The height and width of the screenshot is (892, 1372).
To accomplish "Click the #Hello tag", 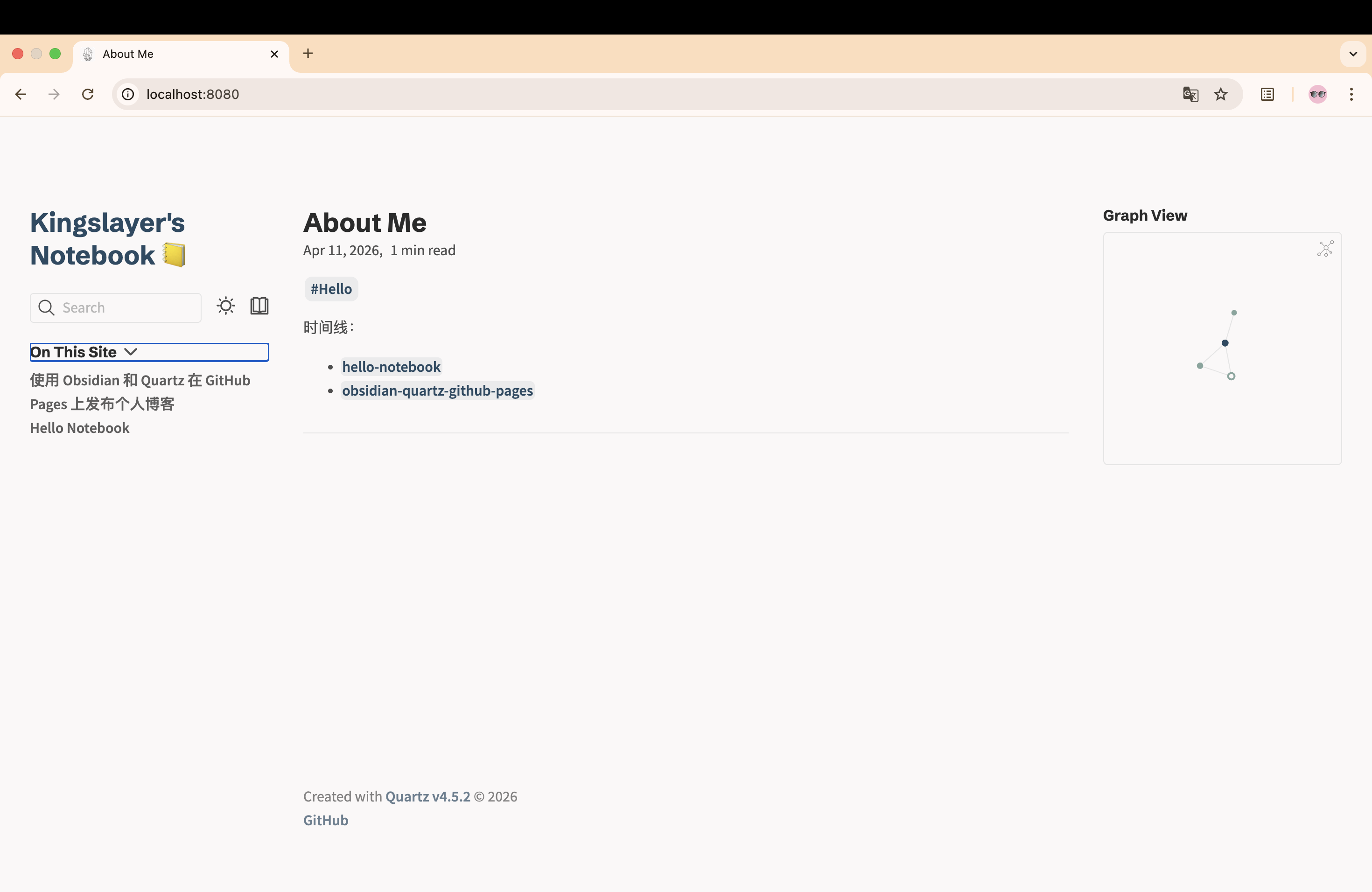I will (x=331, y=289).
